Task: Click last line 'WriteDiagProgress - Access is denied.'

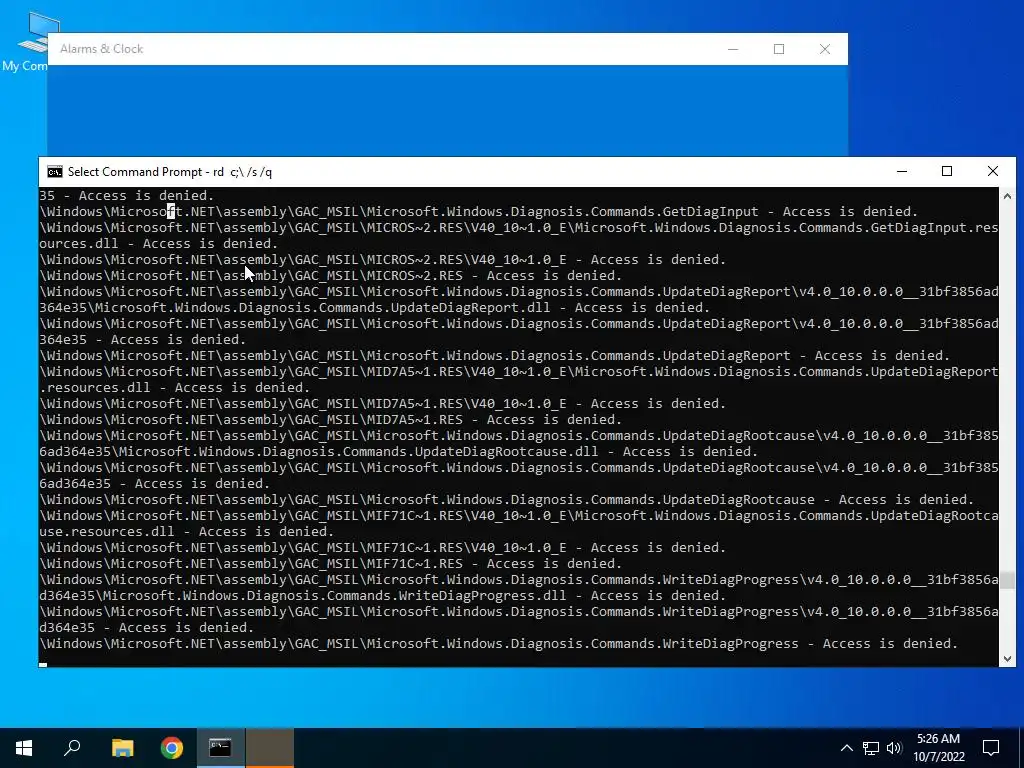Action: [498, 644]
